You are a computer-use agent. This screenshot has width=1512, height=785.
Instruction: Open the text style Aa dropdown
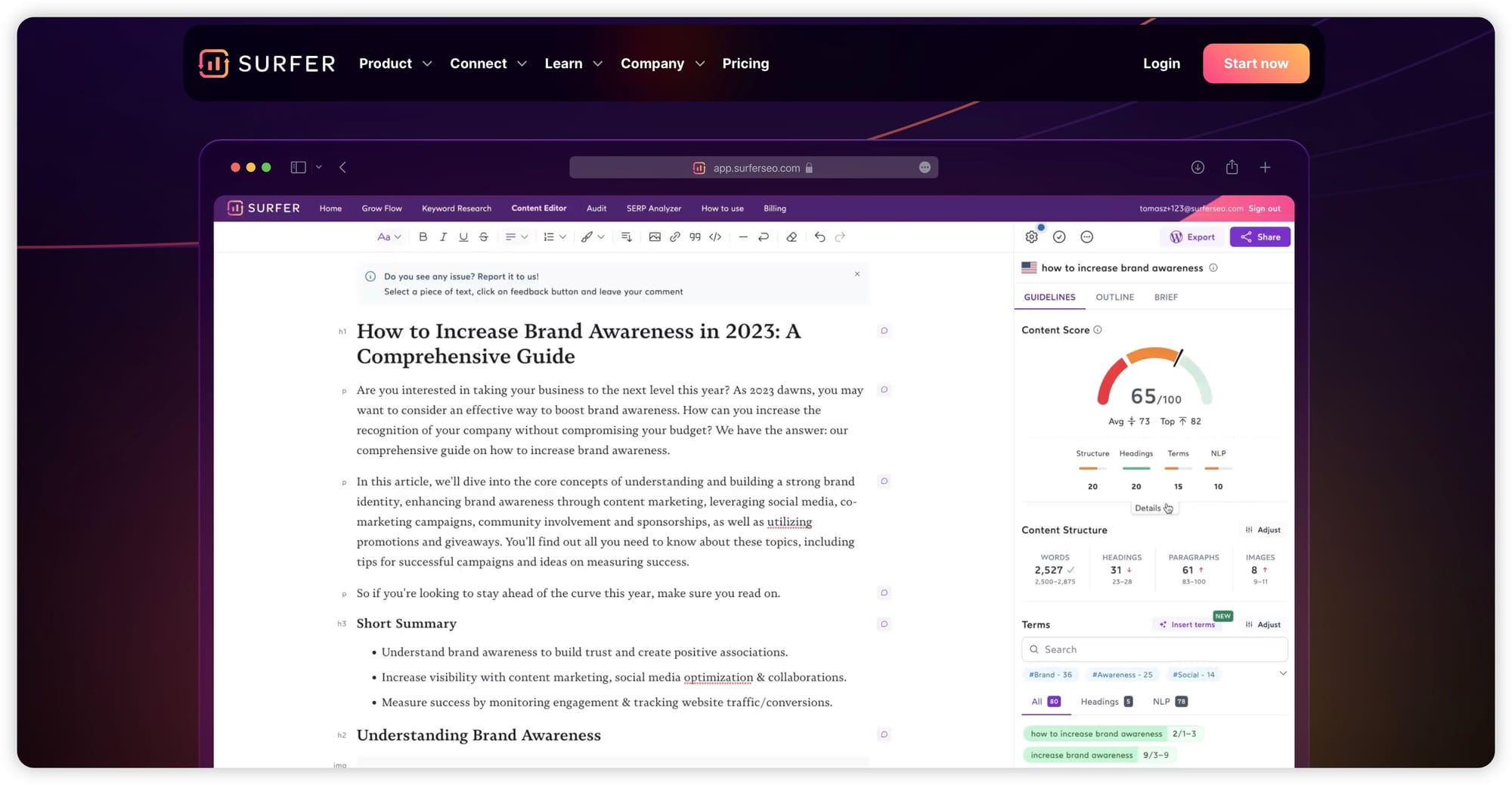389,237
